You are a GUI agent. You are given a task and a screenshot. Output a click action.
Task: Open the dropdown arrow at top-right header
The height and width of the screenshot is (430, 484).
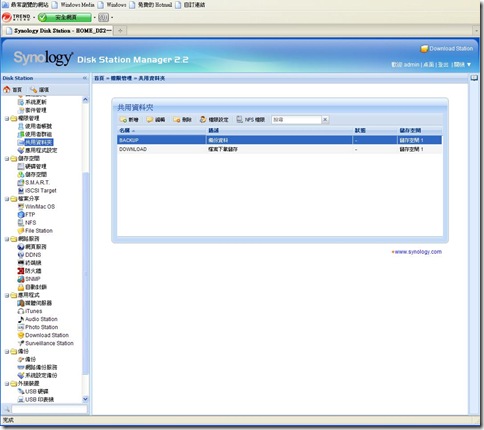click(x=469, y=64)
